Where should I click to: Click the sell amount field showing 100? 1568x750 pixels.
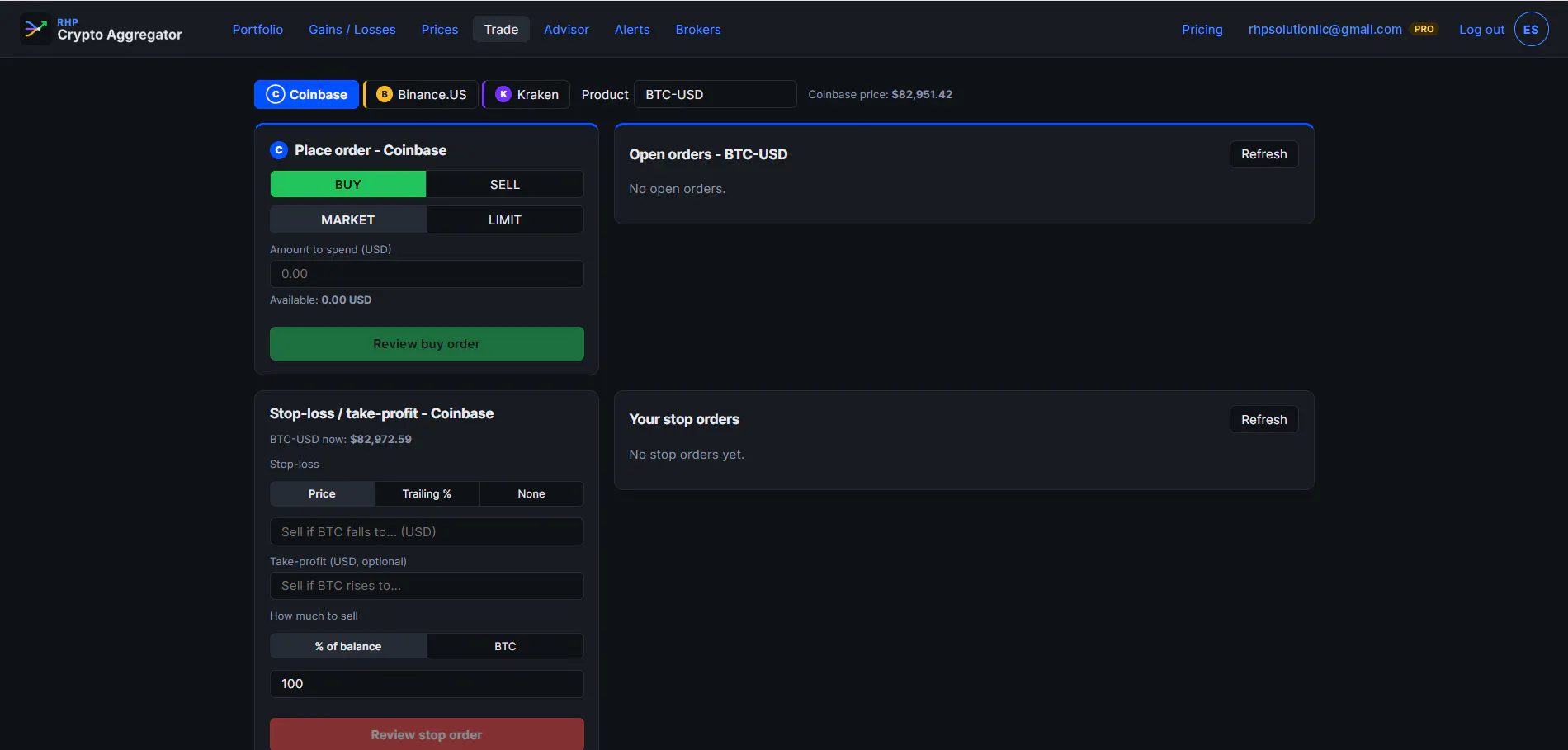click(x=427, y=684)
